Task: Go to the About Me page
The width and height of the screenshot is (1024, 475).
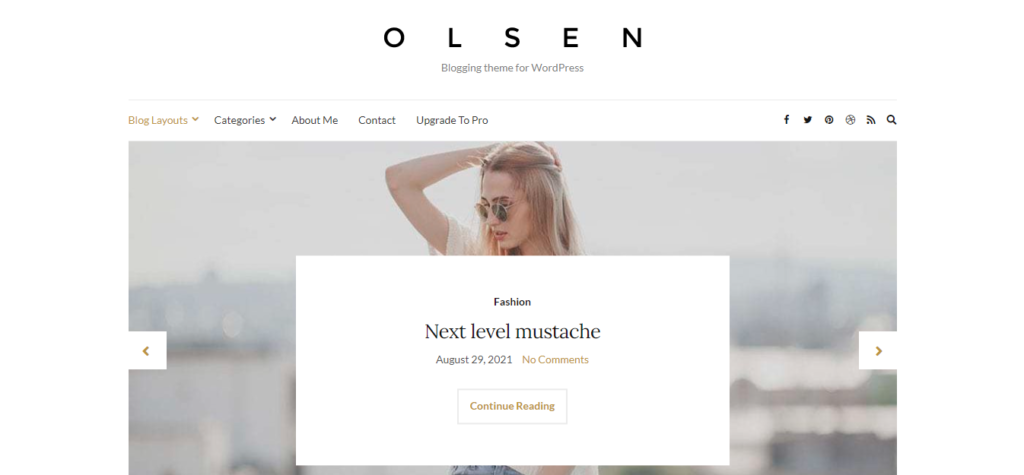Action: [x=315, y=120]
